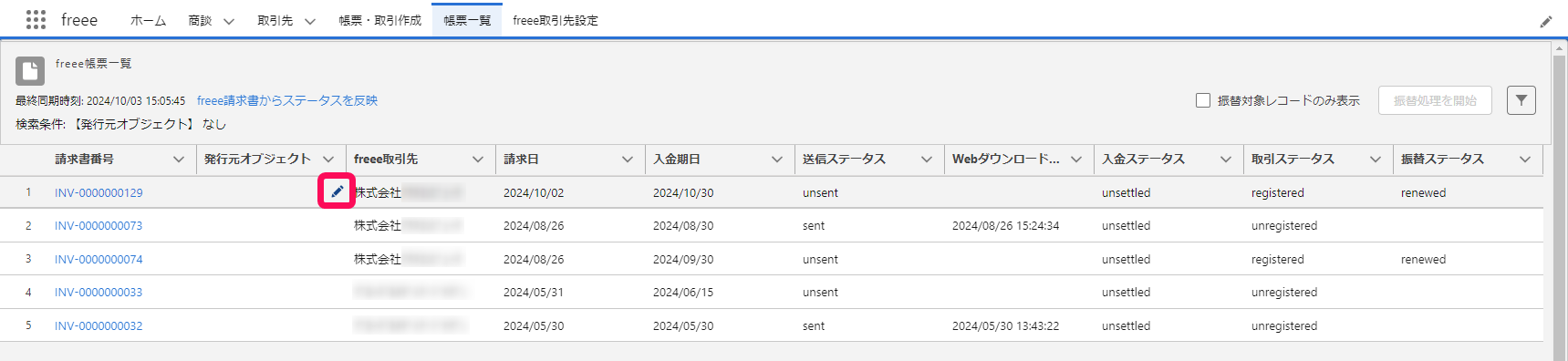Toggle 振替対象レコードのみ表示 checkbox

[x=1203, y=100]
